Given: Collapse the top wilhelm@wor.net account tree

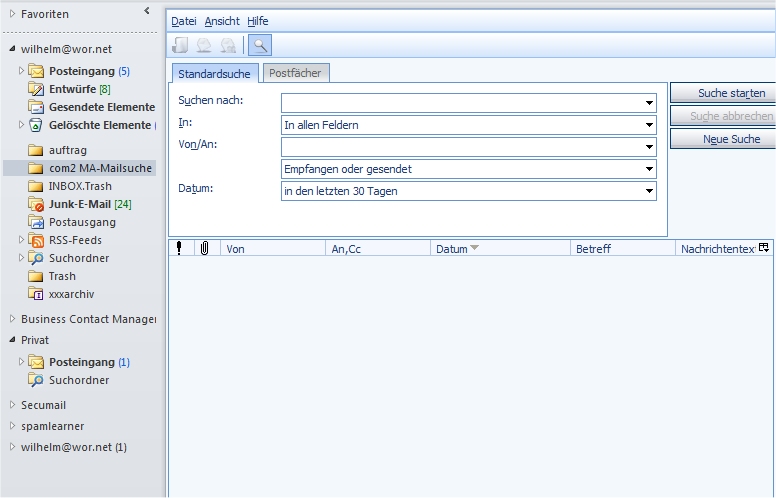Looking at the screenshot, I should pos(12,49).
